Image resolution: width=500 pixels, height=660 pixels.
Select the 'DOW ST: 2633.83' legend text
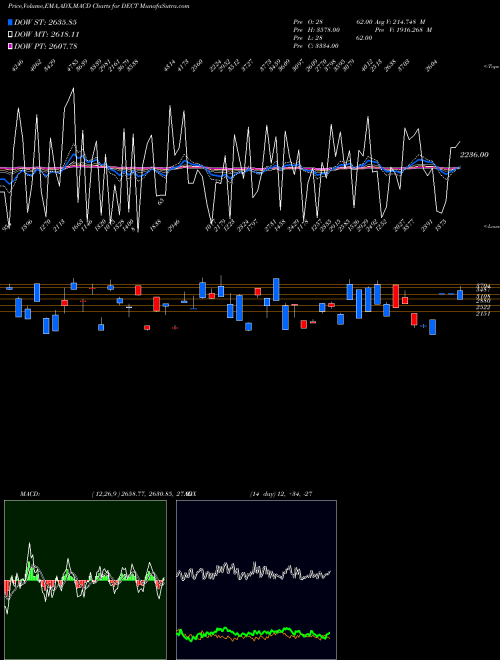45,22
